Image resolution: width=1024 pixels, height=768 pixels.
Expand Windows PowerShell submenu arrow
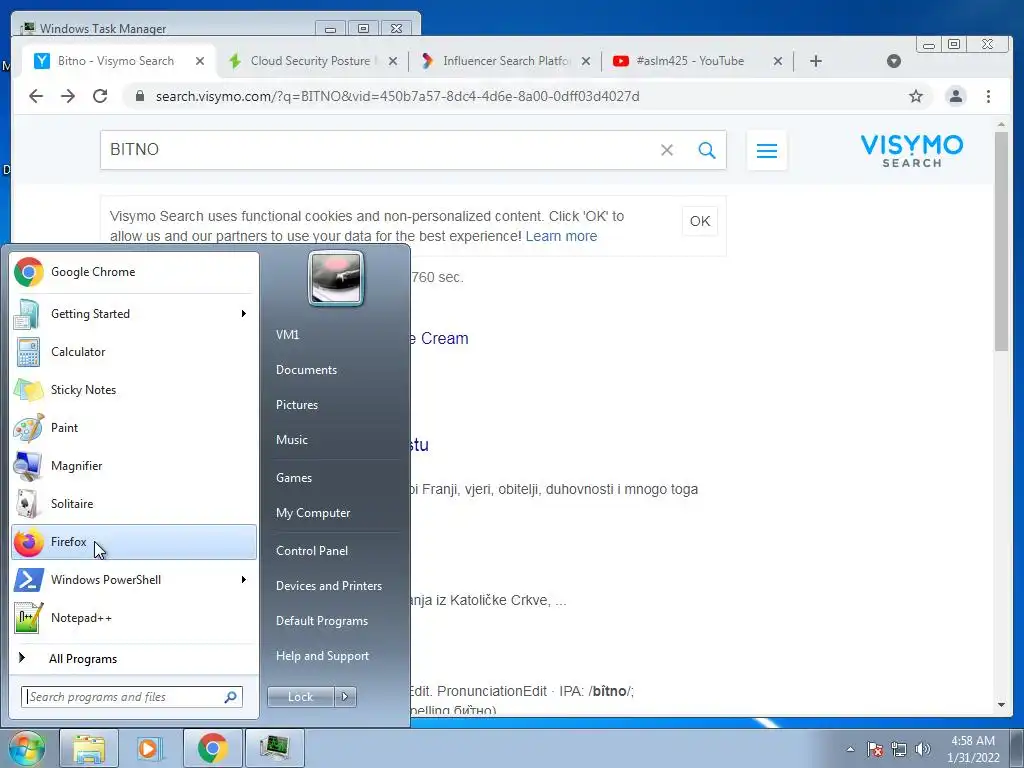click(x=244, y=579)
